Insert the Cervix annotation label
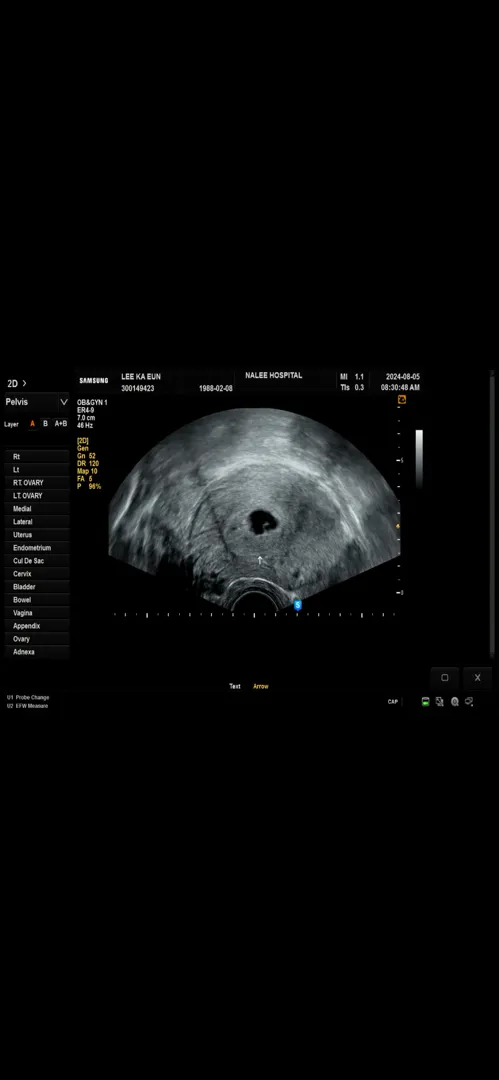 point(37,574)
